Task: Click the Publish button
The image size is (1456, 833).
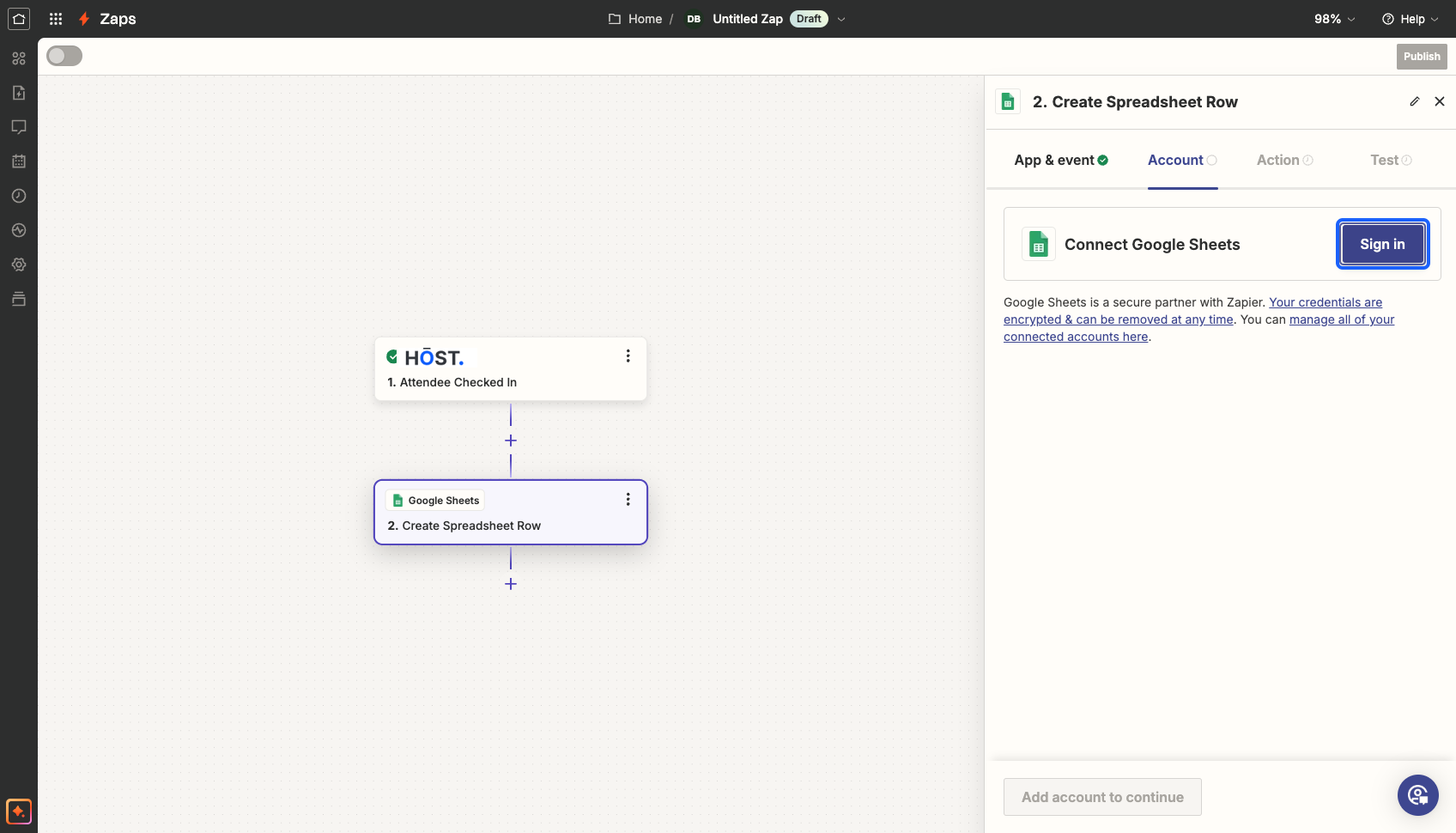Action: coord(1422,57)
